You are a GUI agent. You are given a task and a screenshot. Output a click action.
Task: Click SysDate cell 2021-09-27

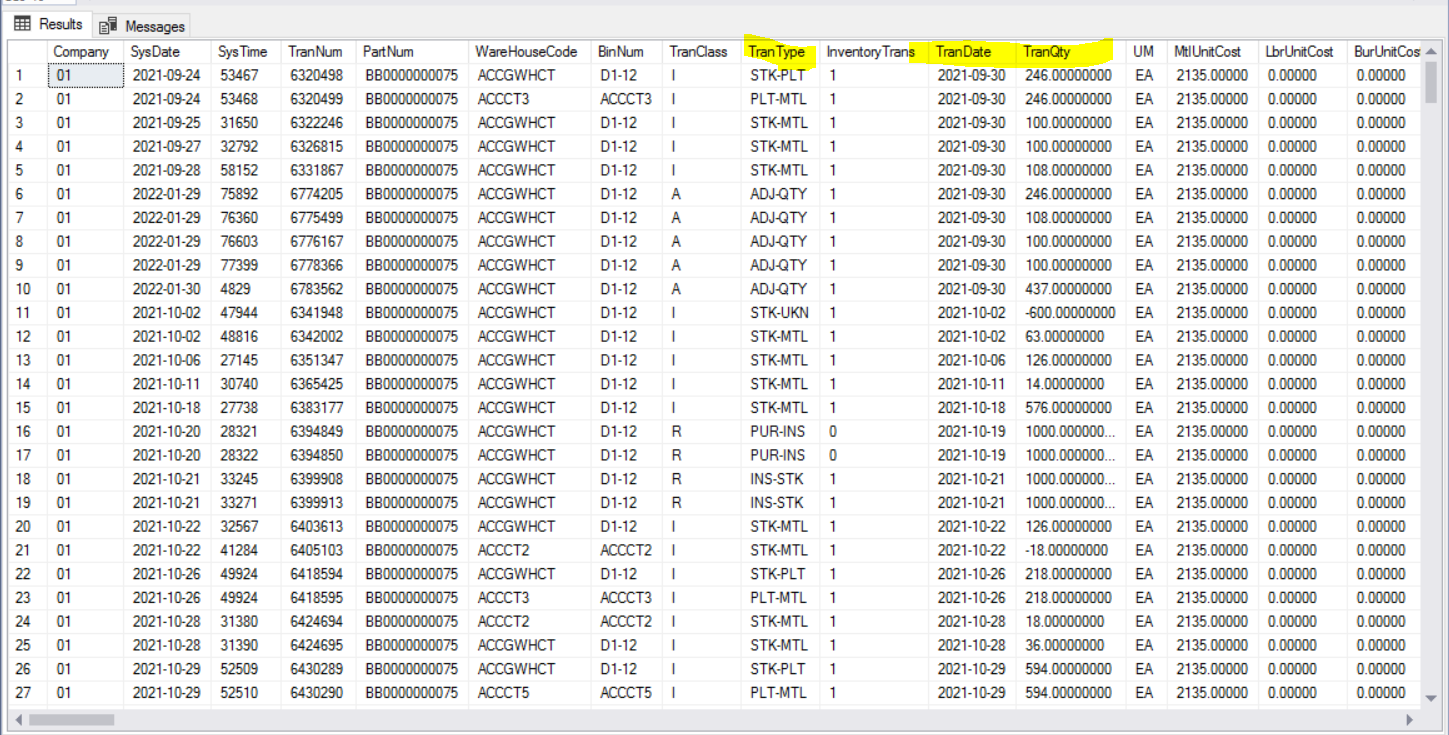(168, 147)
